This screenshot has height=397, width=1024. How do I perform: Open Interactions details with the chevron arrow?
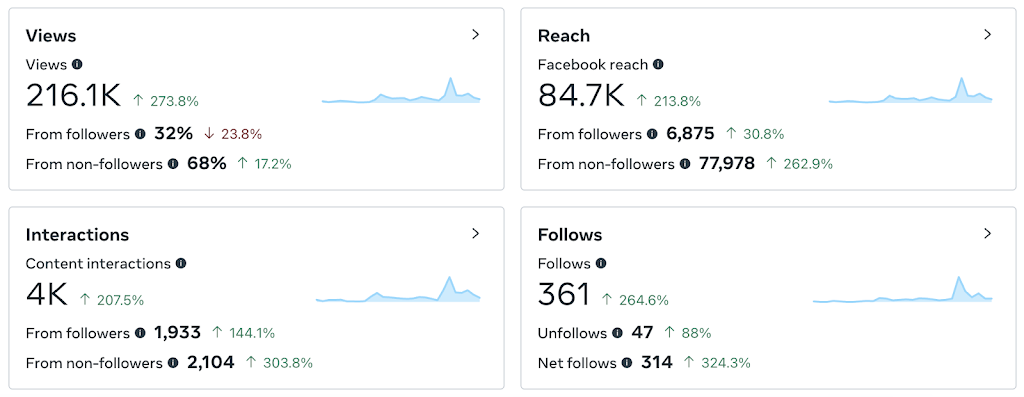476,234
